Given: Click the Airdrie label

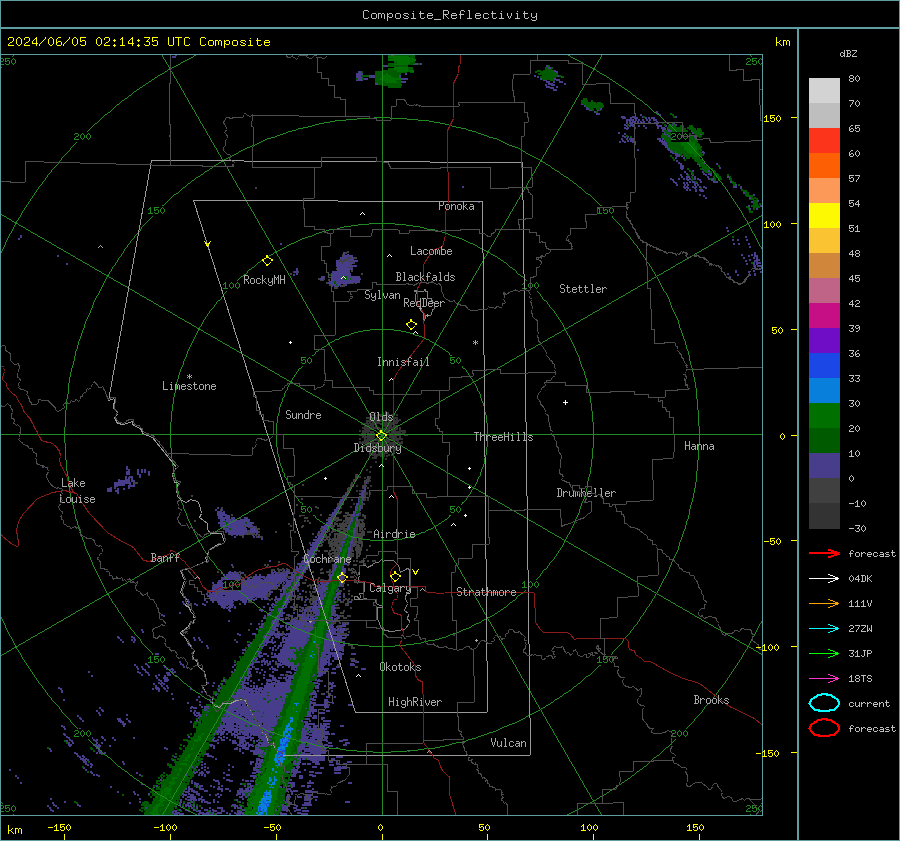Looking at the screenshot, I should 394,534.
